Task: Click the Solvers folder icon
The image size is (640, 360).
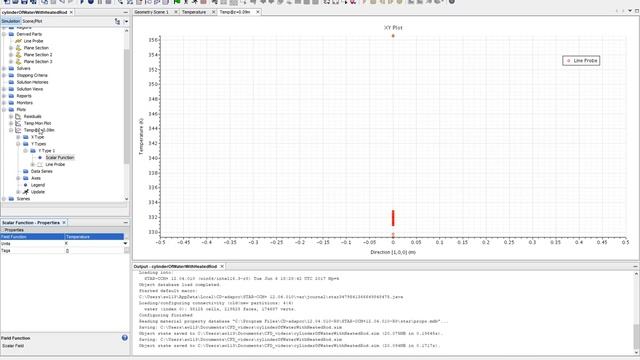Action: click(x=11, y=68)
